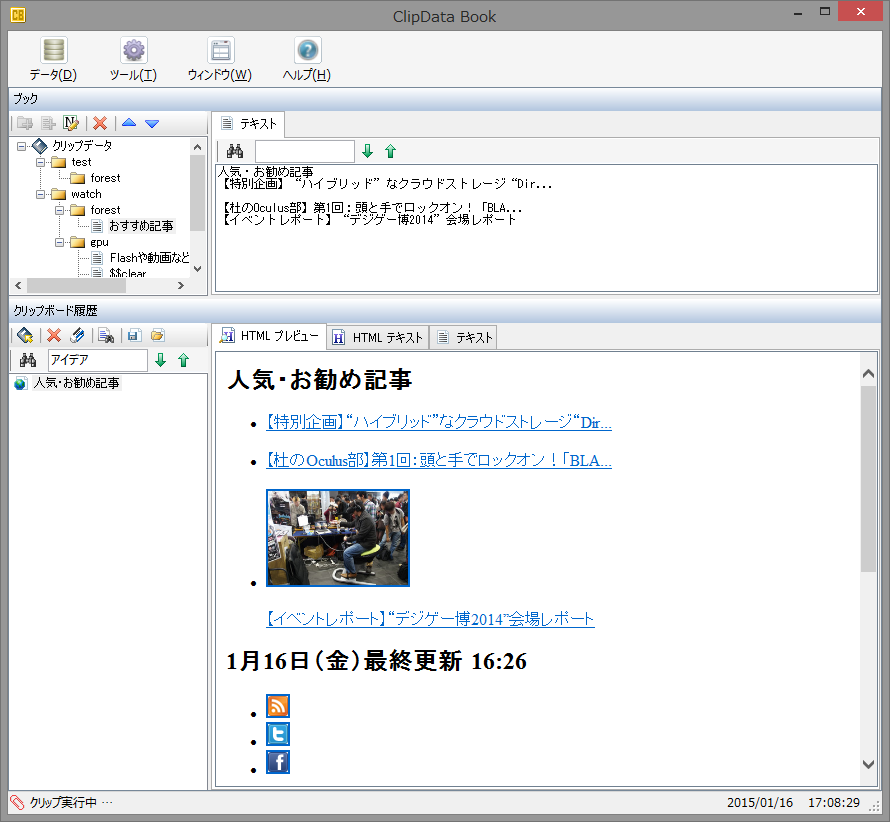890x822 pixels.
Task: Select the テキスト tab in the book pane
Action: pos(249,124)
